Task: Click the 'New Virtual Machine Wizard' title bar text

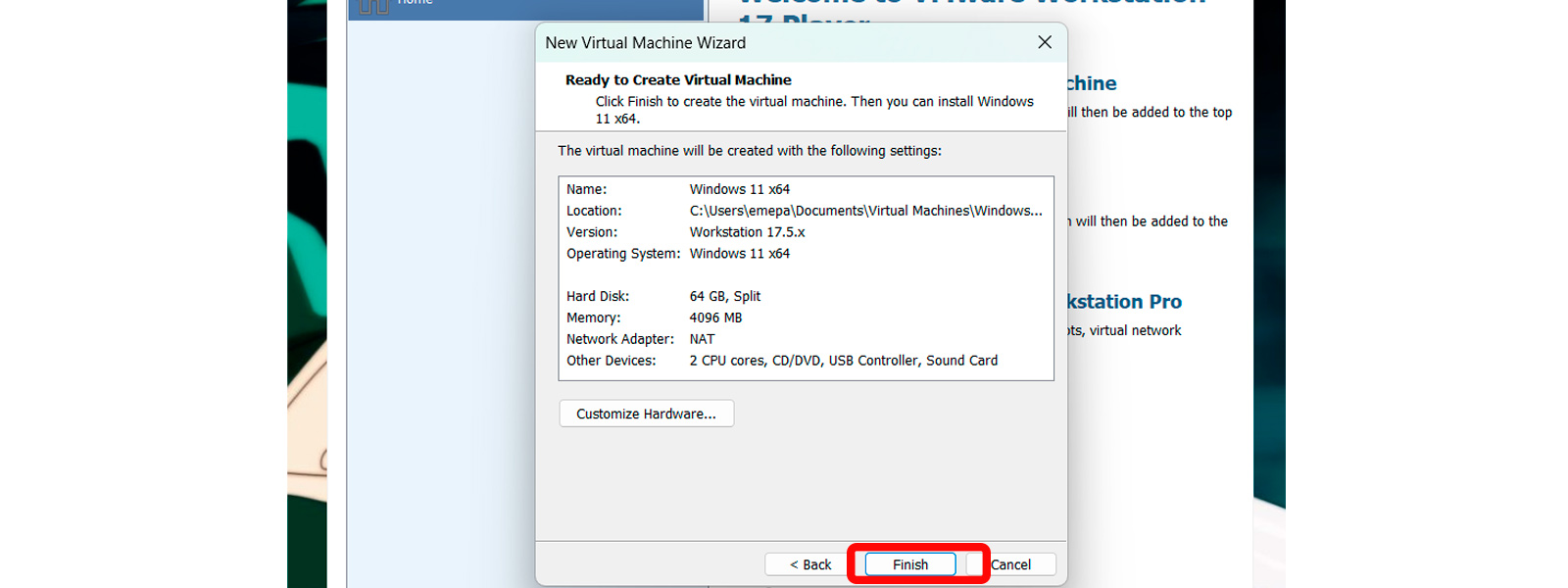Action: pyautogui.click(x=646, y=43)
